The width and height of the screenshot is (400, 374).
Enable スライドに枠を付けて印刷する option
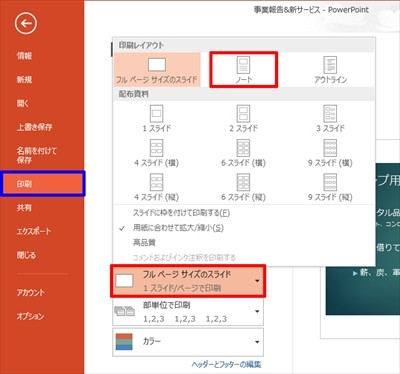coord(182,213)
